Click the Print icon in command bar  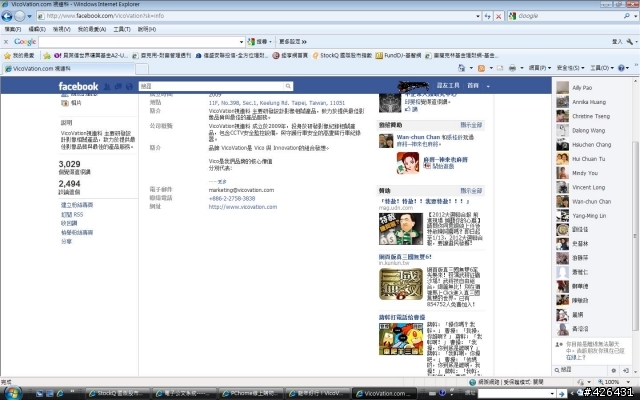tap(512, 68)
